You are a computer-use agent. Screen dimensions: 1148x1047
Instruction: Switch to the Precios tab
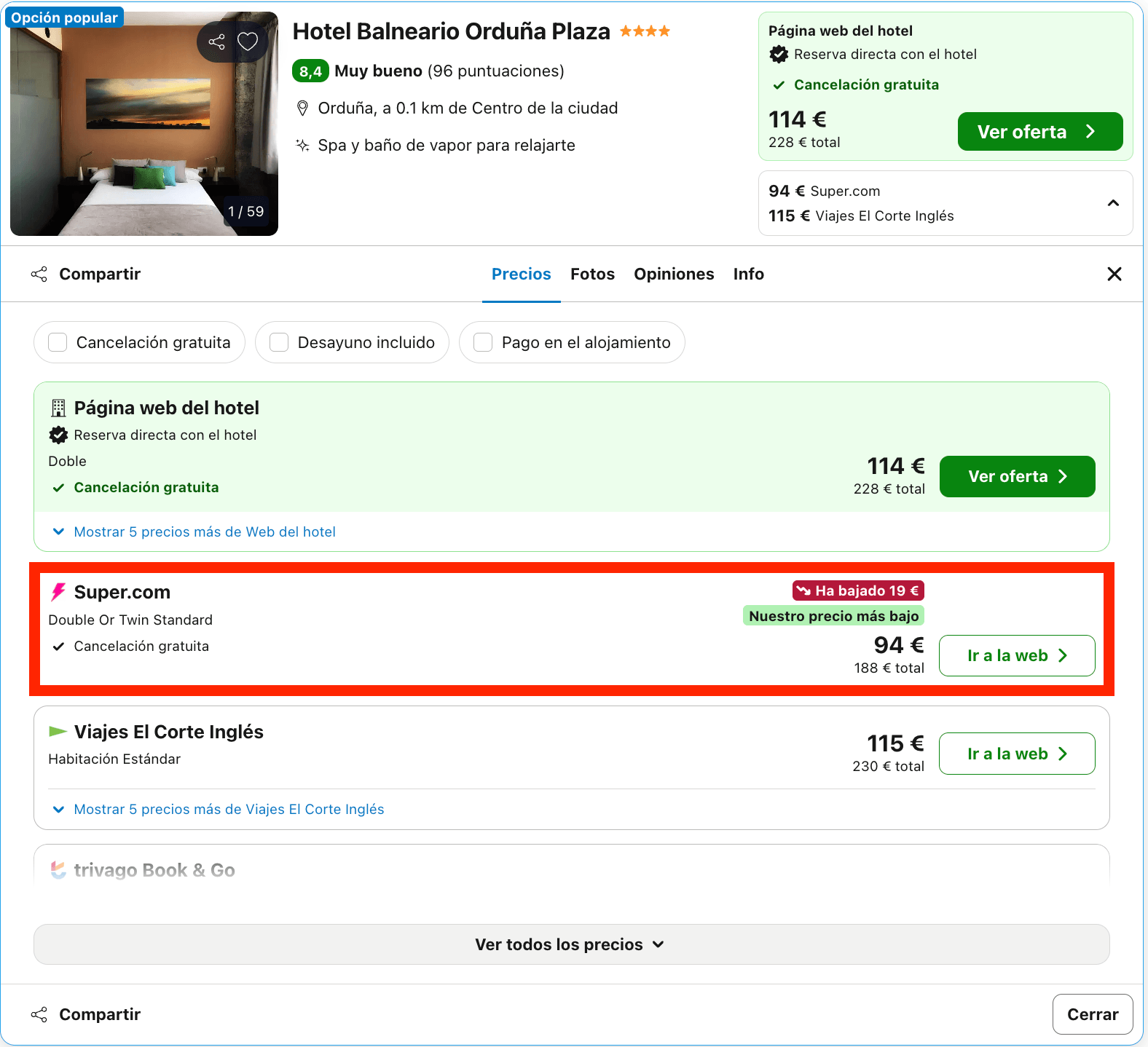[522, 274]
